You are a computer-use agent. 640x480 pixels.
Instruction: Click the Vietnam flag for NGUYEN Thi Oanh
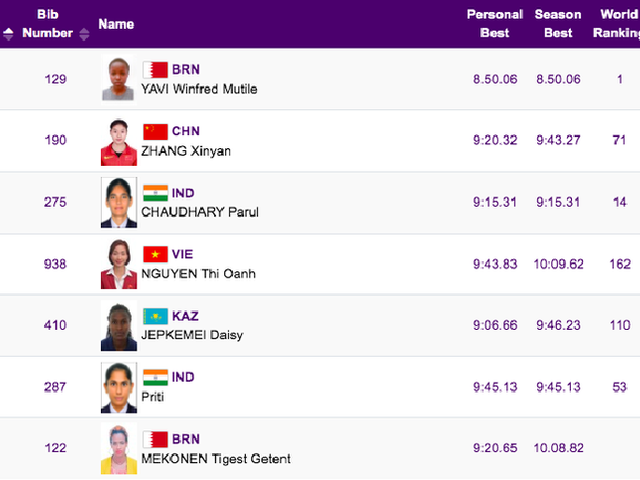[155, 254]
